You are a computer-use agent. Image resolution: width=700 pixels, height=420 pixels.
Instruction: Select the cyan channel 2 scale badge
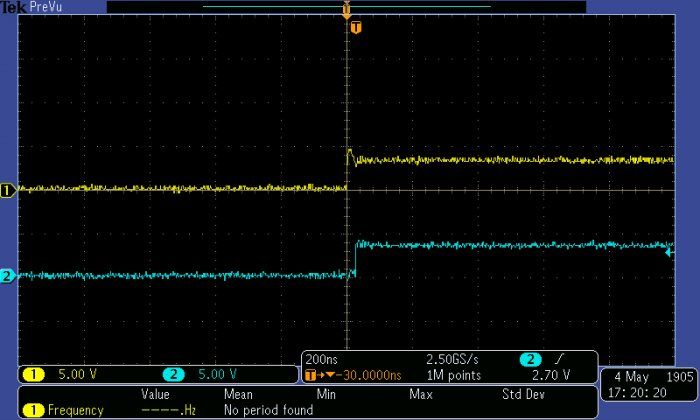click(174, 374)
